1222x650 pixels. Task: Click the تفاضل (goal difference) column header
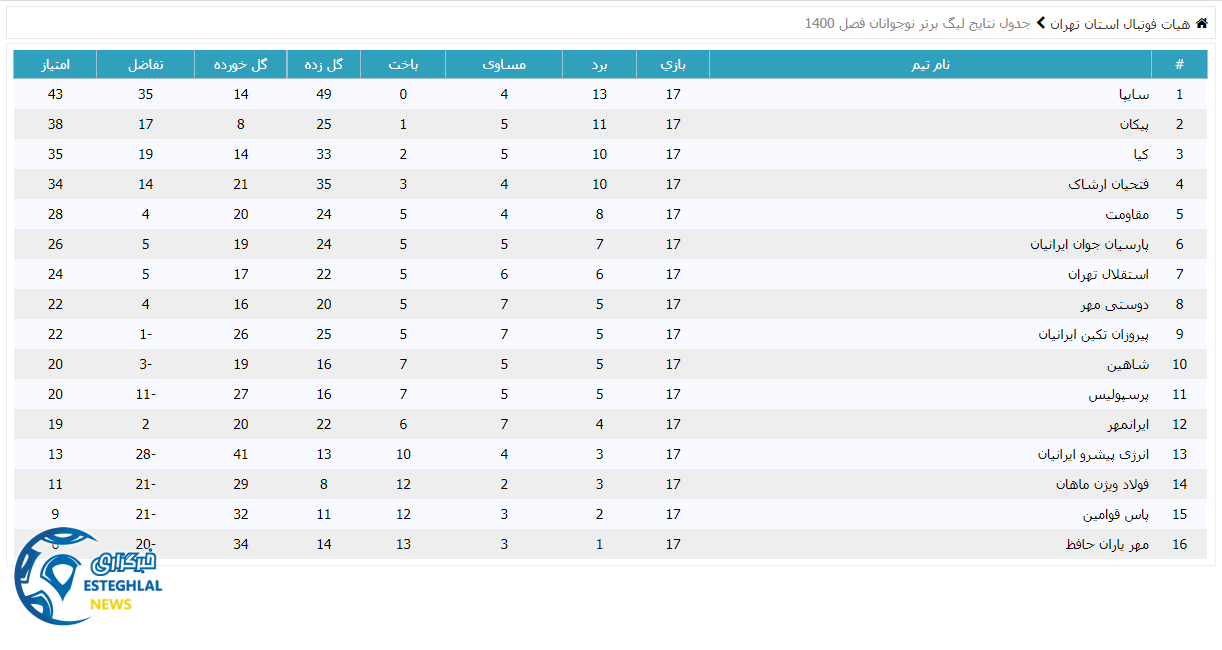coord(146,64)
